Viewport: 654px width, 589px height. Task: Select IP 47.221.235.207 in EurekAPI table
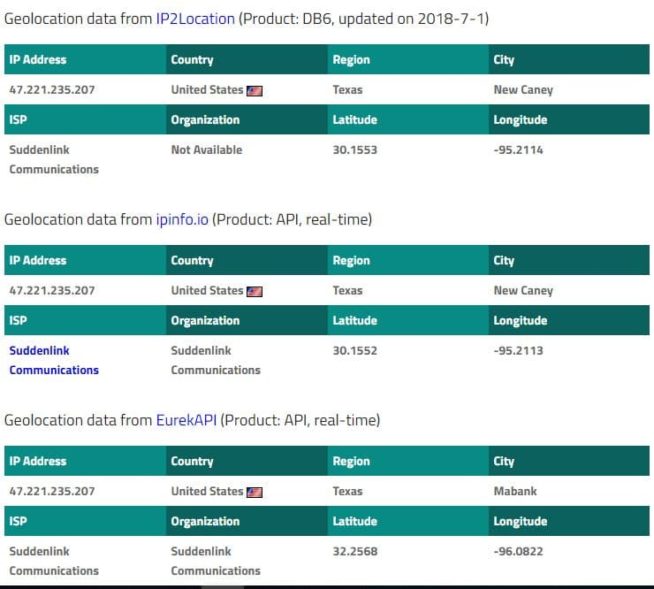click(x=52, y=491)
